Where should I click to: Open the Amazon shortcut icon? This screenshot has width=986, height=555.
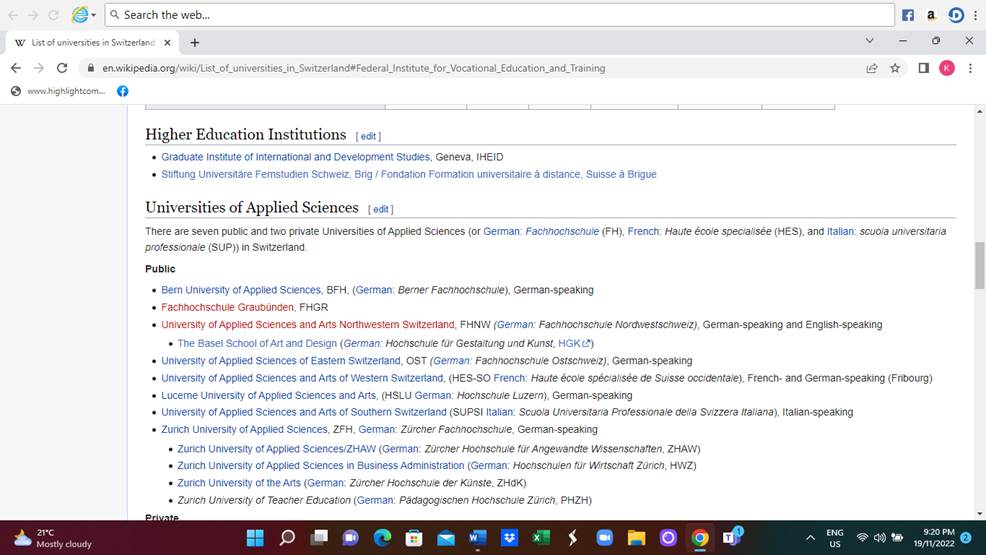pos(931,15)
